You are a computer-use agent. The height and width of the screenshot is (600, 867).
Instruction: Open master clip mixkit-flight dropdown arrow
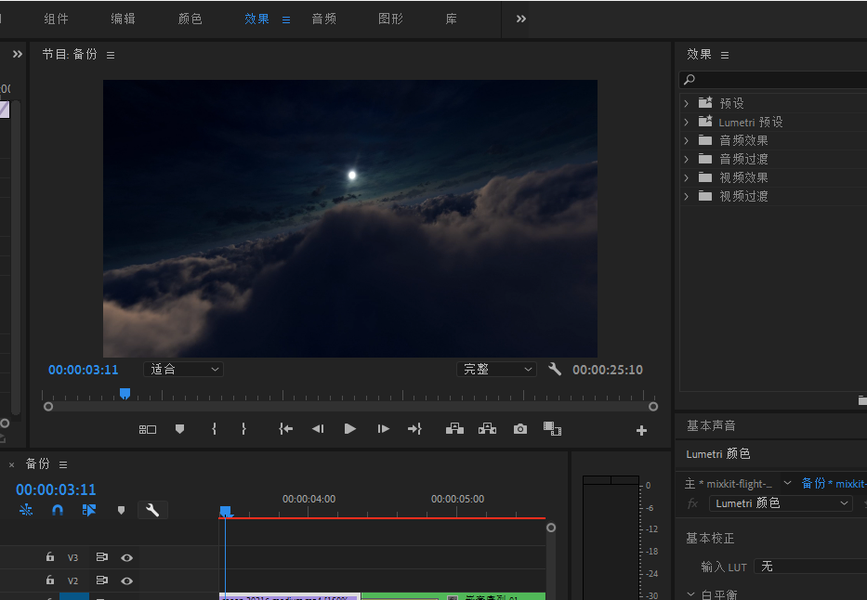787,483
